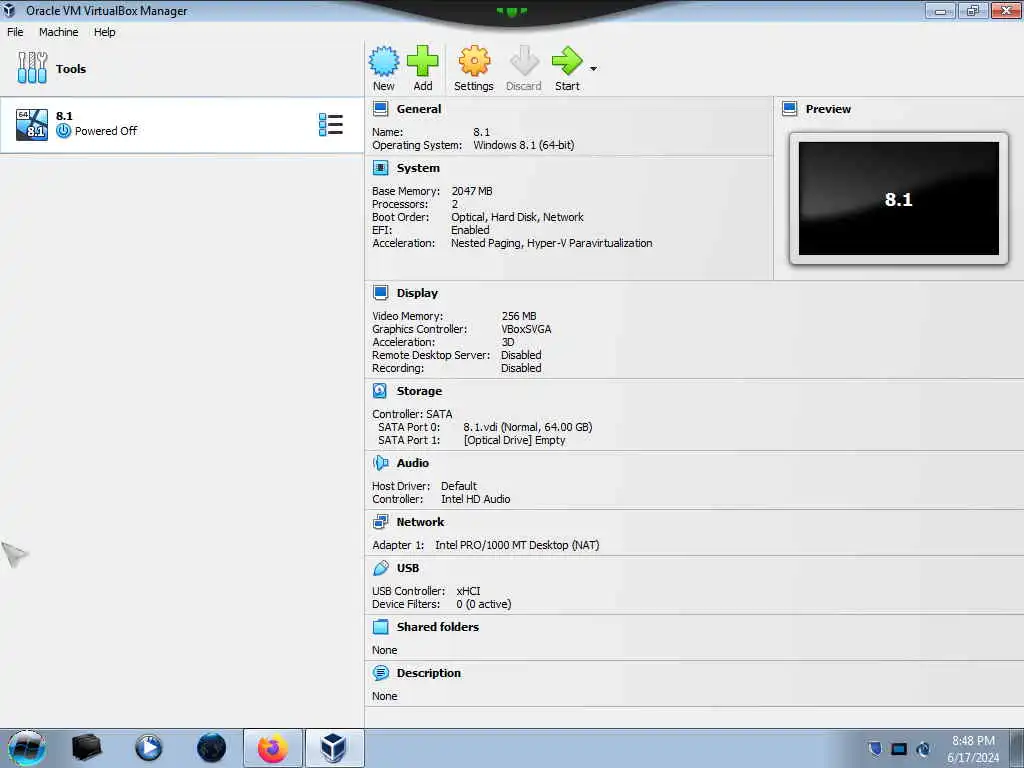The image size is (1024, 768).
Task: Open the orange gear Settings icon
Action: 474,61
